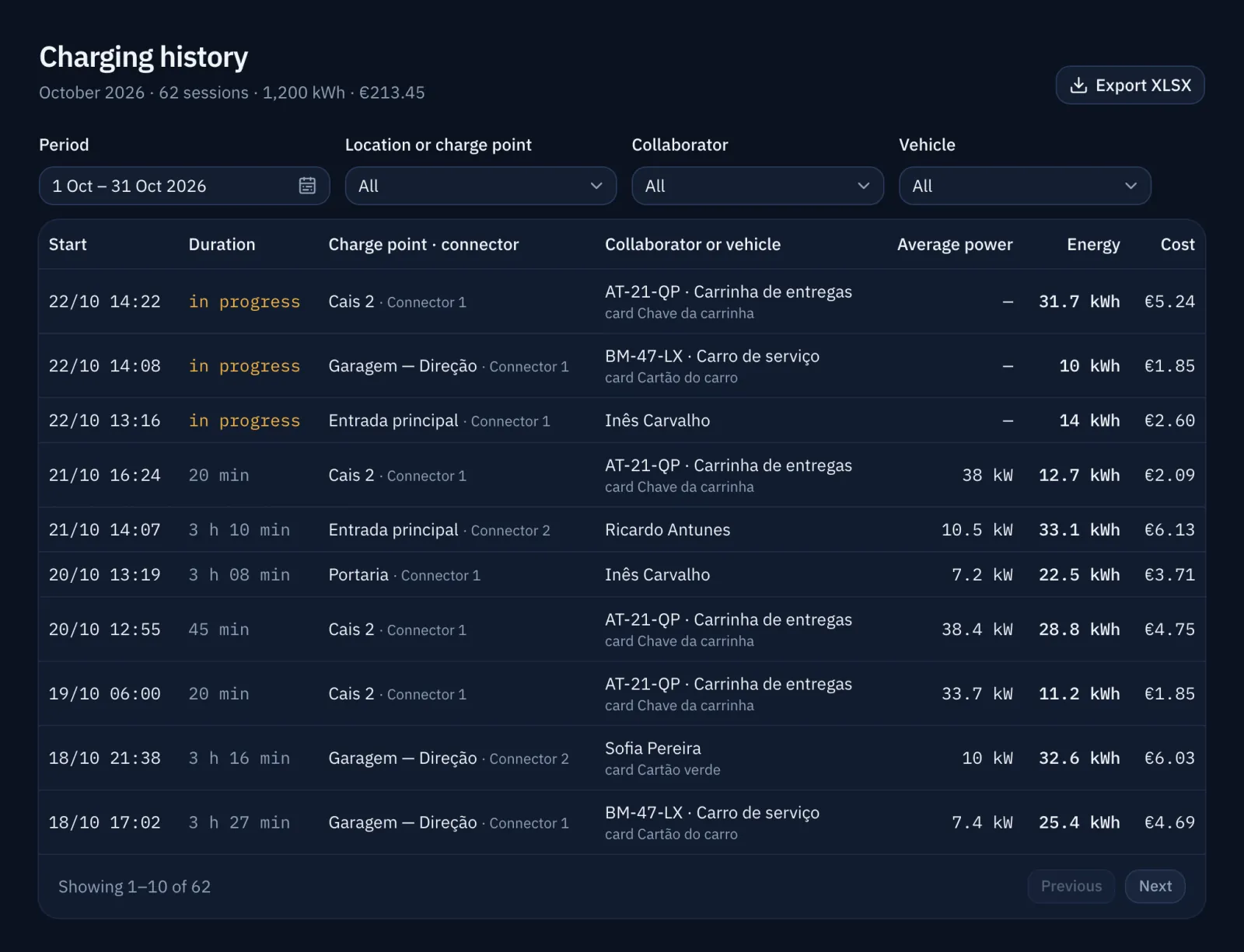Image resolution: width=1244 pixels, height=952 pixels.
Task: Click the Collaborator or vehicle header
Action: [693, 244]
